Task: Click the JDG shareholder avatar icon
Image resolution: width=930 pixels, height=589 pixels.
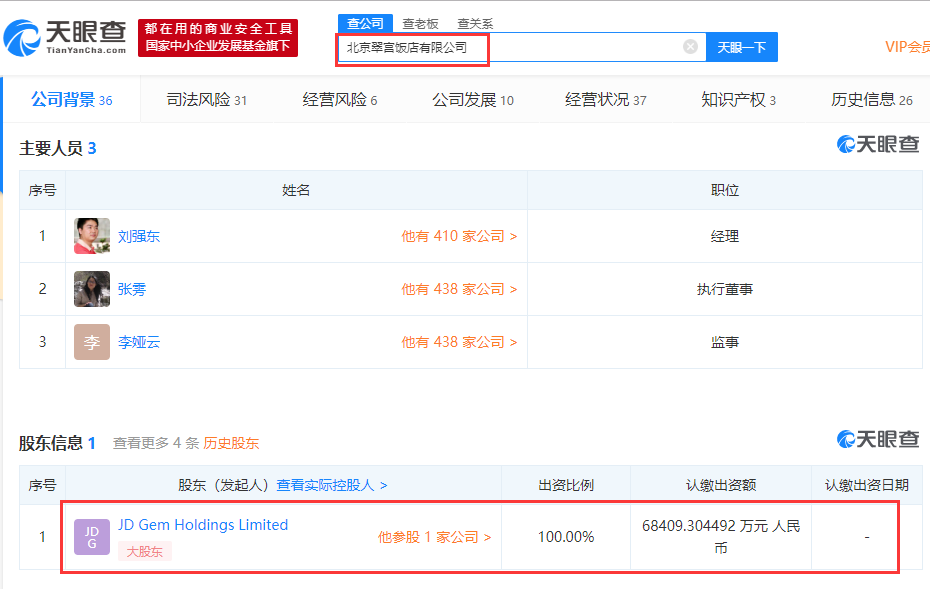Action: tap(92, 537)
